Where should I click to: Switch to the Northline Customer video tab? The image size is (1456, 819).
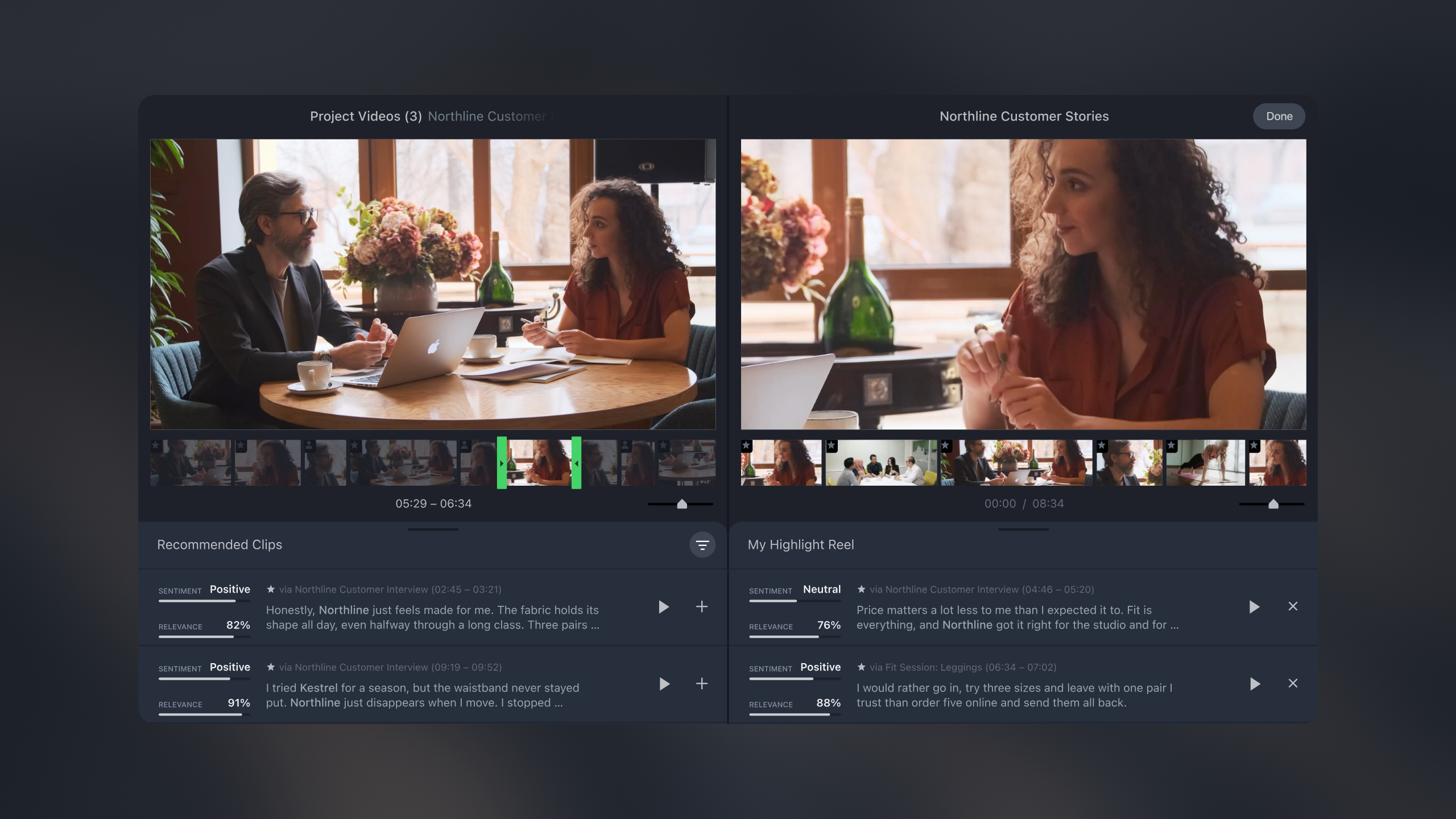pyautogui.click(x=490, y=116)
